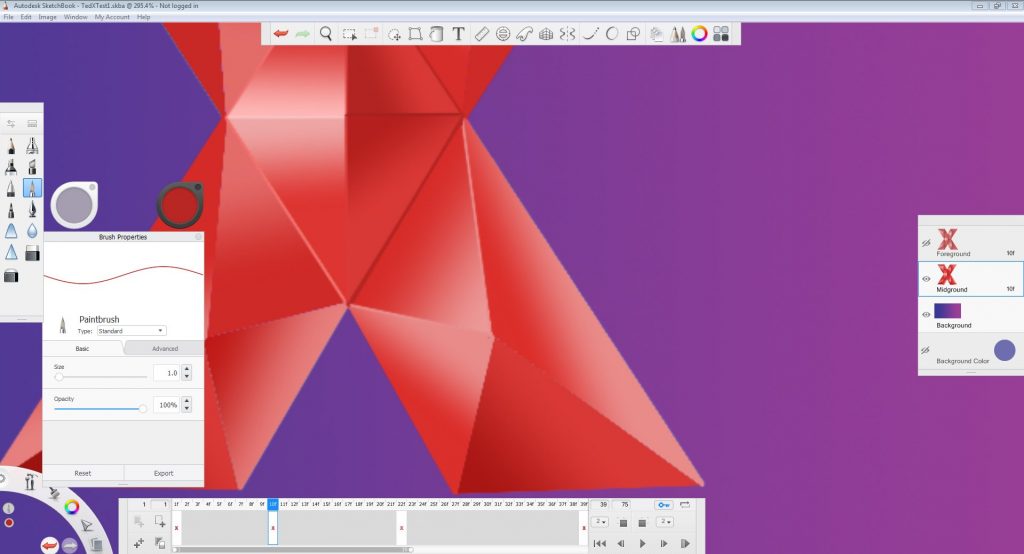Open the My Account menu

[112, 17]
